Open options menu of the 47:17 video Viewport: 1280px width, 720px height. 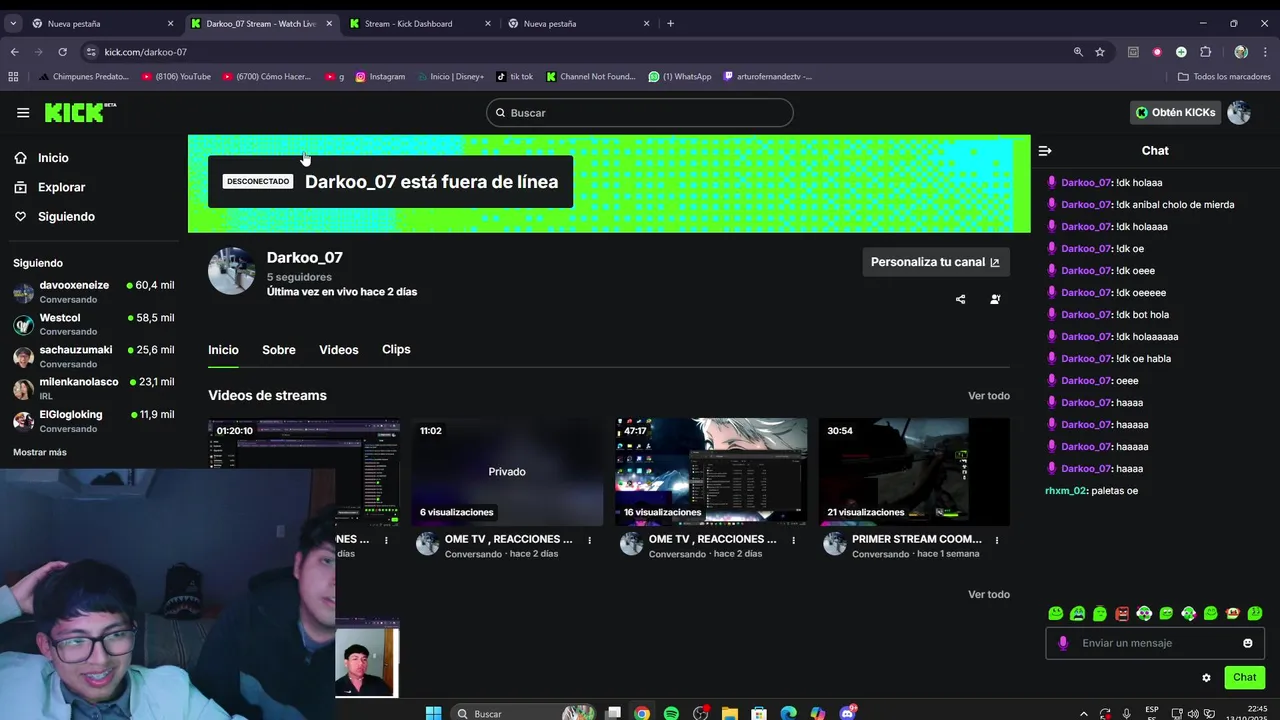794,540
